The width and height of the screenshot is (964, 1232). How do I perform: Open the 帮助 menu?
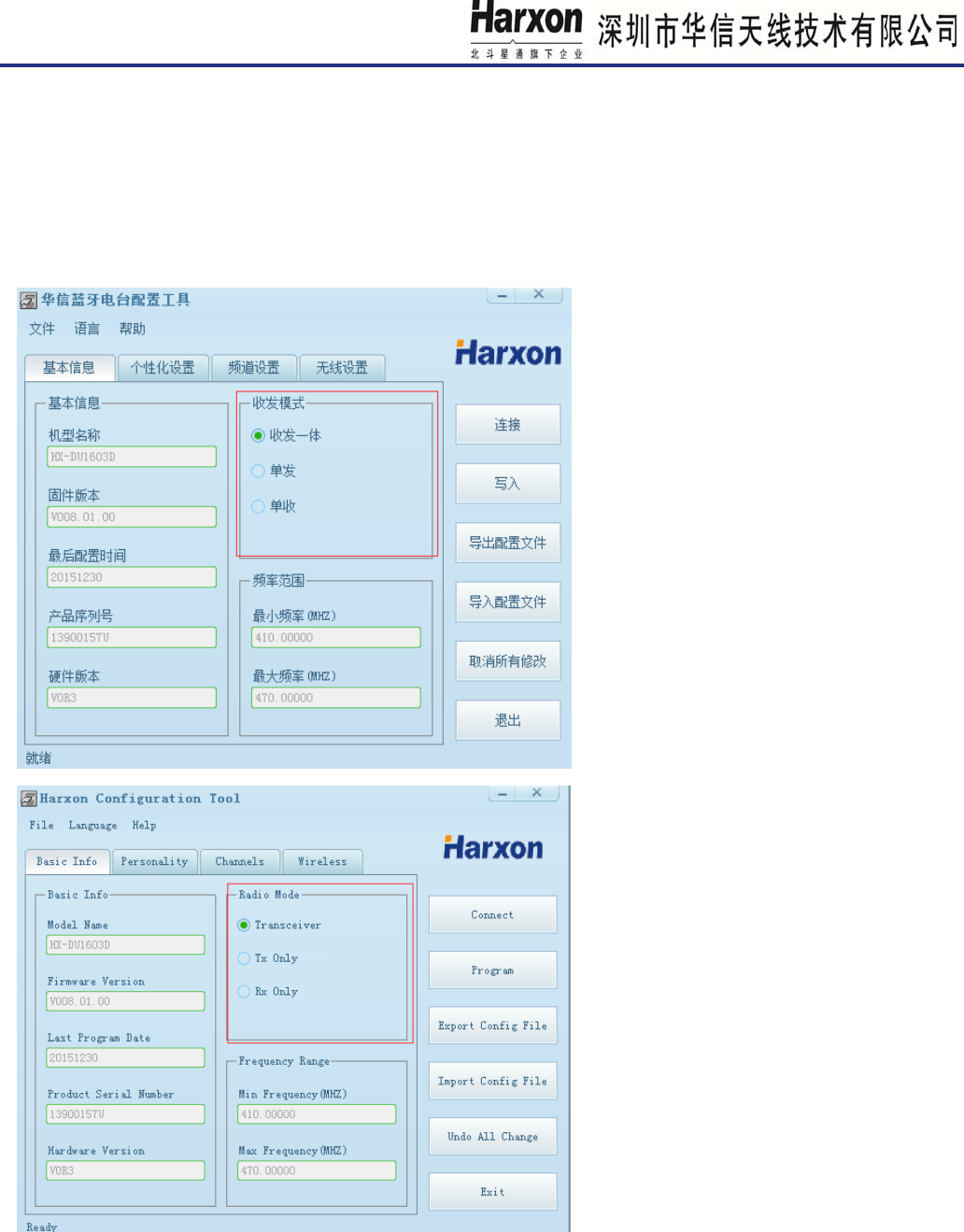[x=132, y=329]
